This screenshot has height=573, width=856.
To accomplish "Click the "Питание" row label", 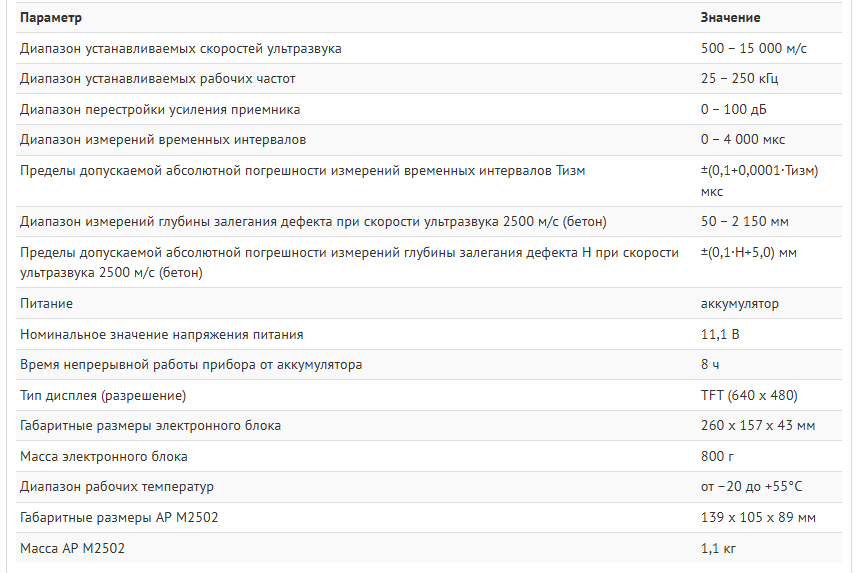I will click(46, 303).
